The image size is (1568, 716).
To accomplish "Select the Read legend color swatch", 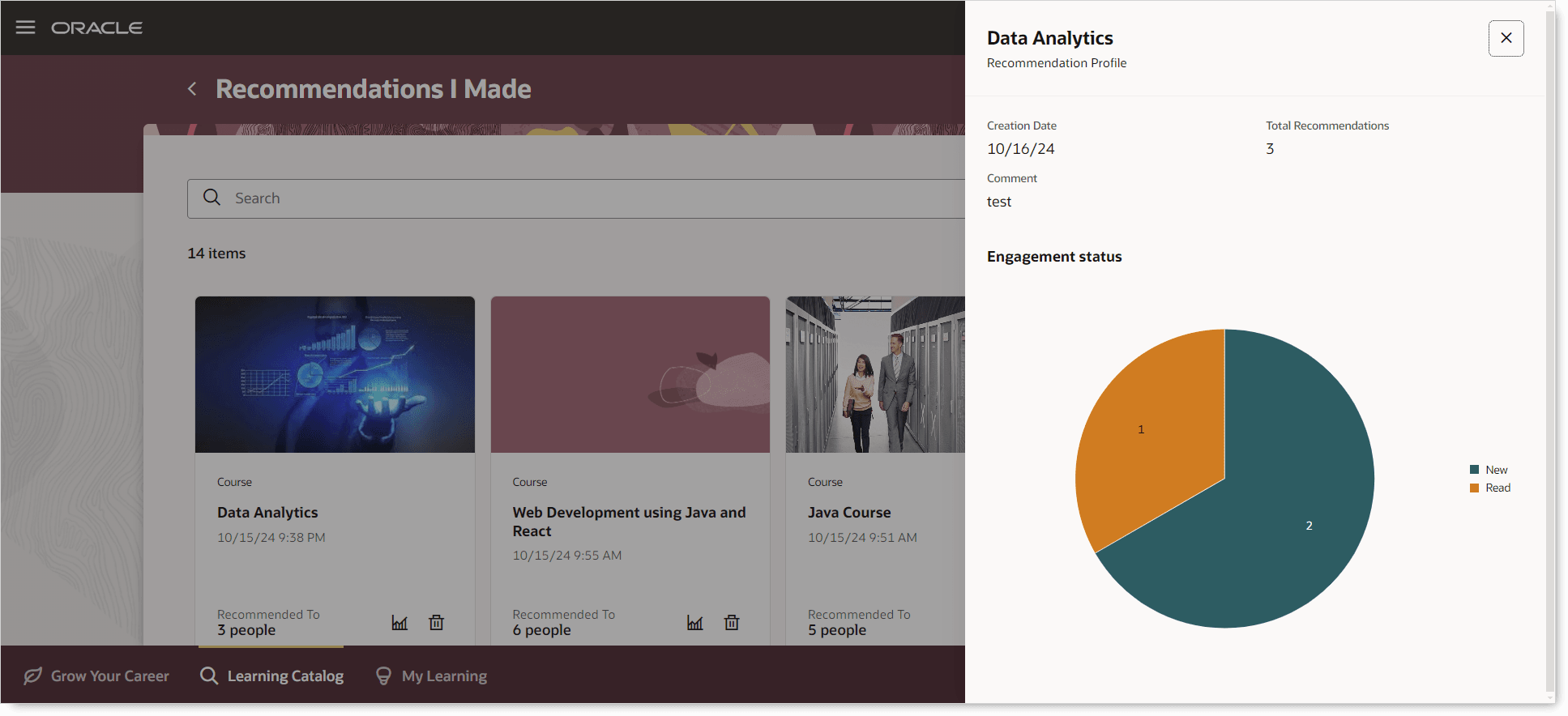I will coord(1475,488).
